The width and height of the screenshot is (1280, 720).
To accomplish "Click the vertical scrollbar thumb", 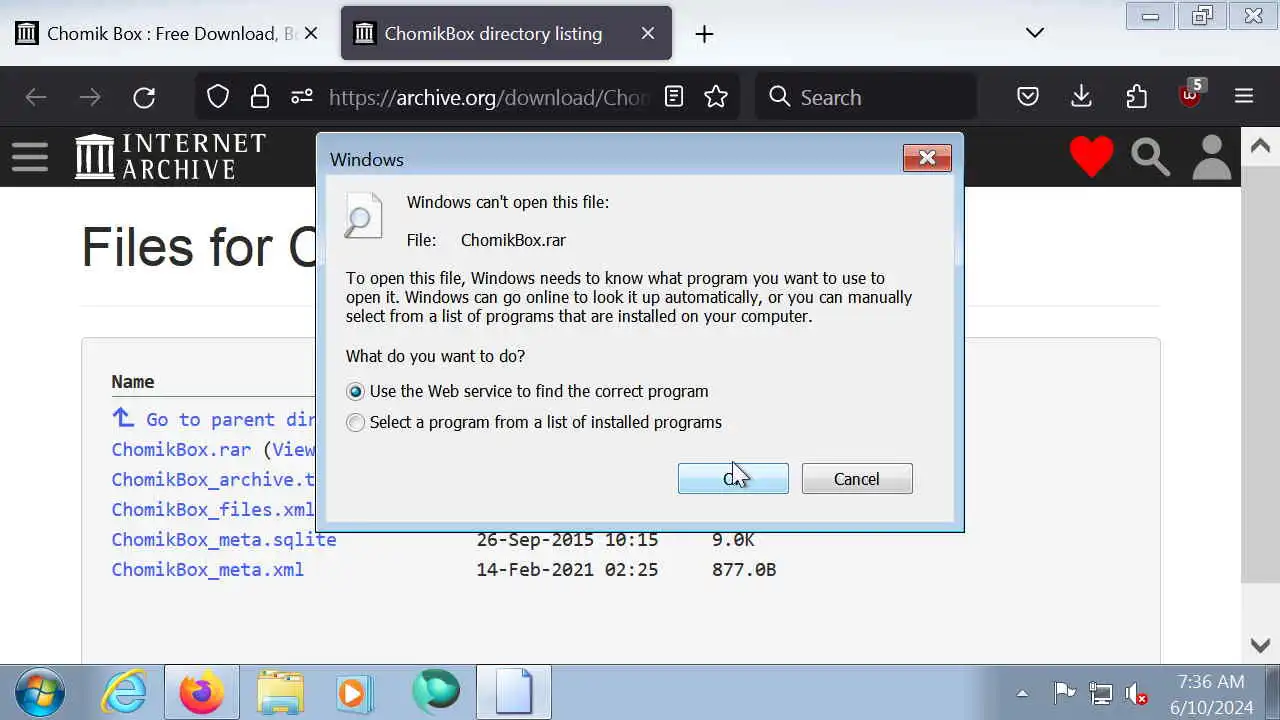I will pos(1260,375).
